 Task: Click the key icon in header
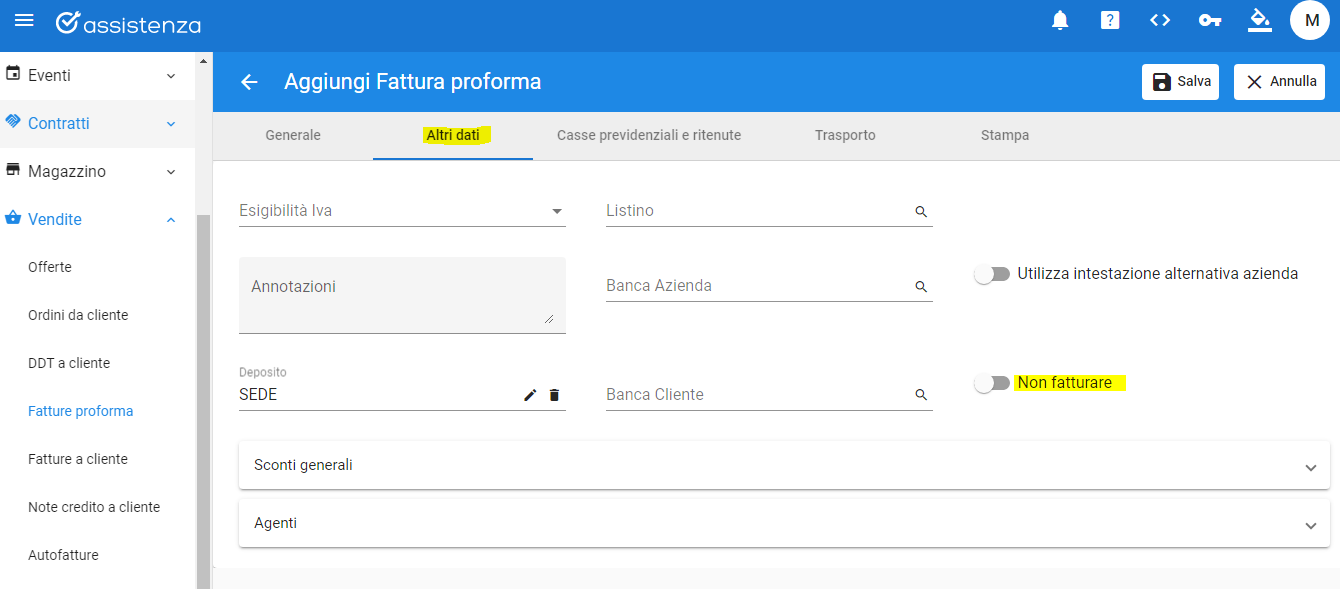(x=1209, y=20)
